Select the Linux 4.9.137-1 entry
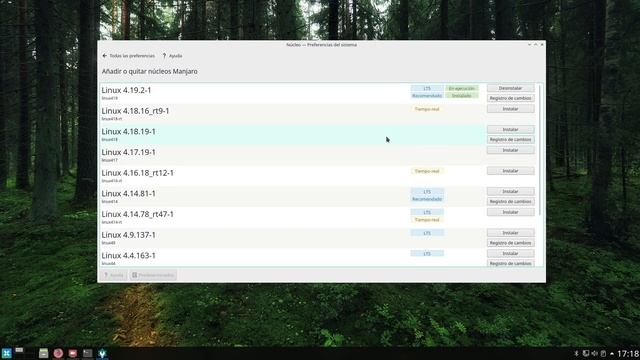The width and height of the screenshot is (640, 360). pos(128,235)
